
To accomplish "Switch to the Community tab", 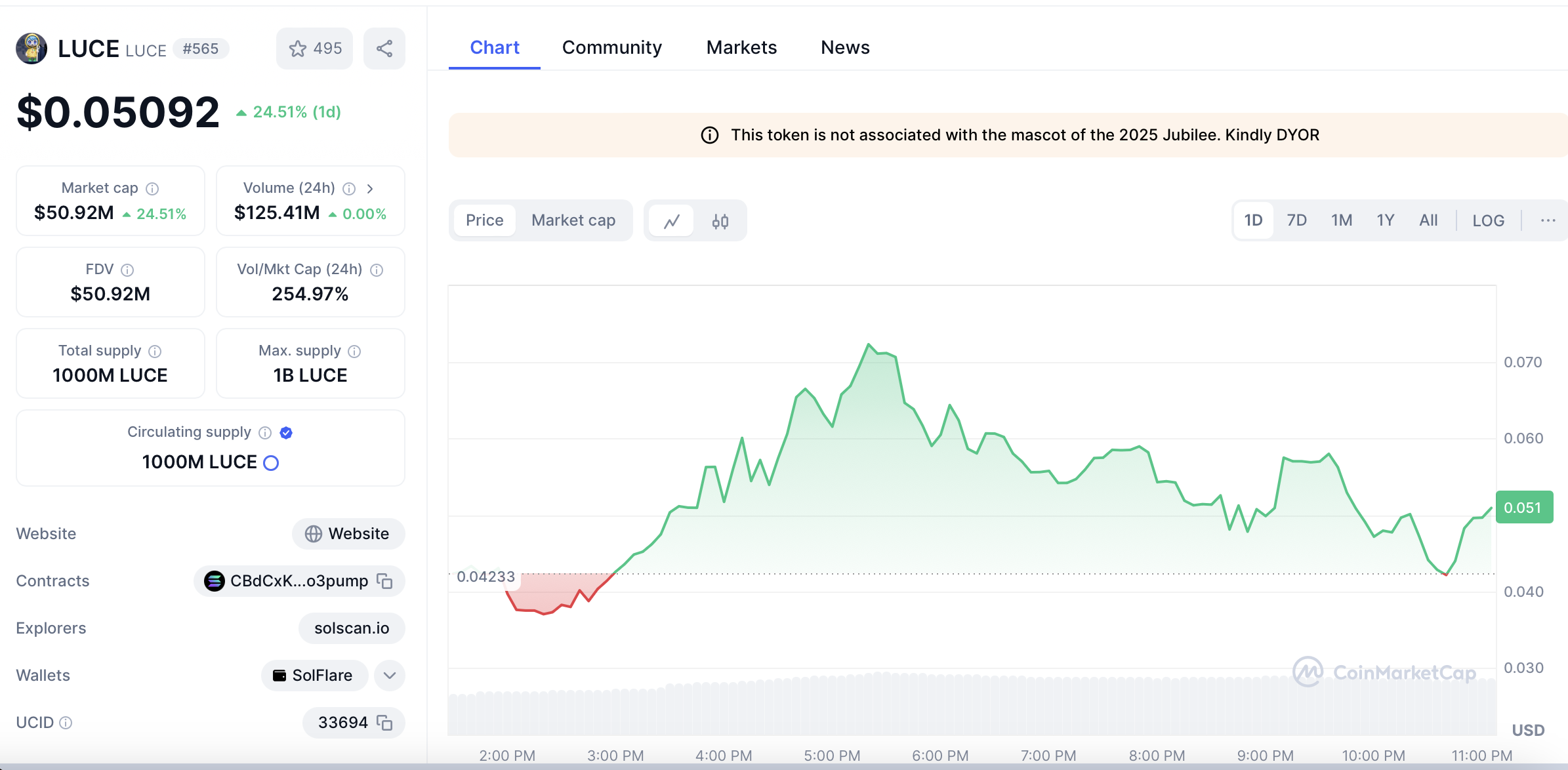I will [611, 47].
